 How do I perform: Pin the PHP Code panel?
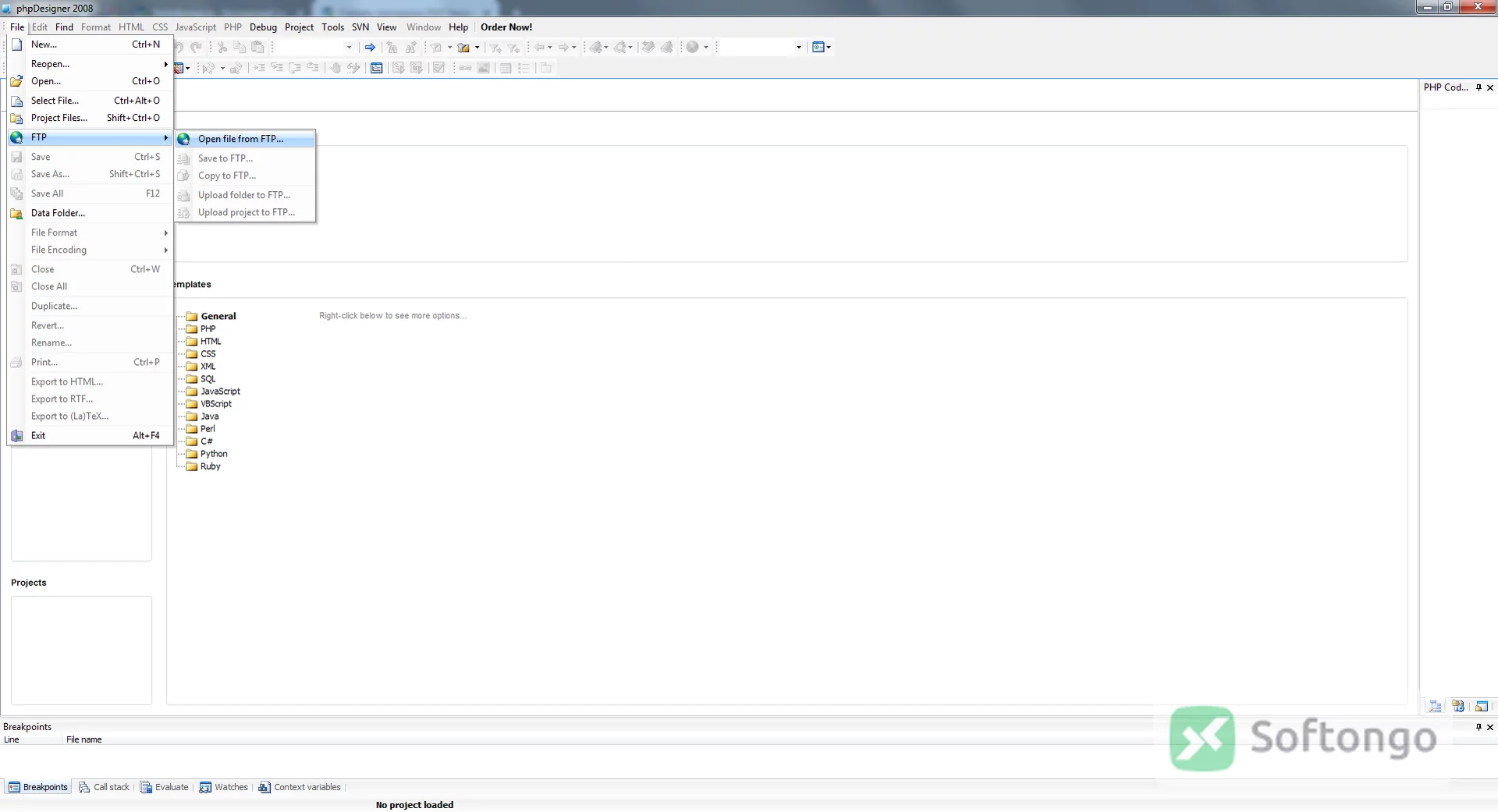(1478, 87)
